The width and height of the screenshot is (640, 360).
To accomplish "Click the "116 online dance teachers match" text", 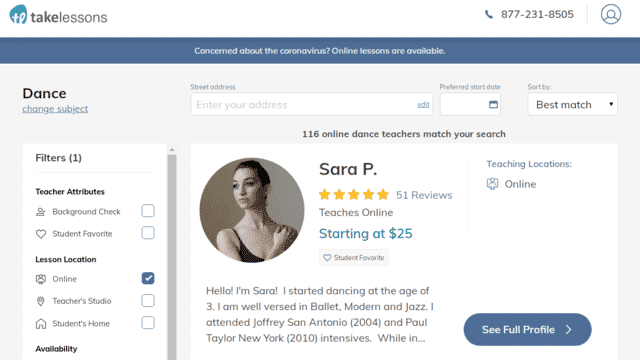I will click(x=404, y=134).
